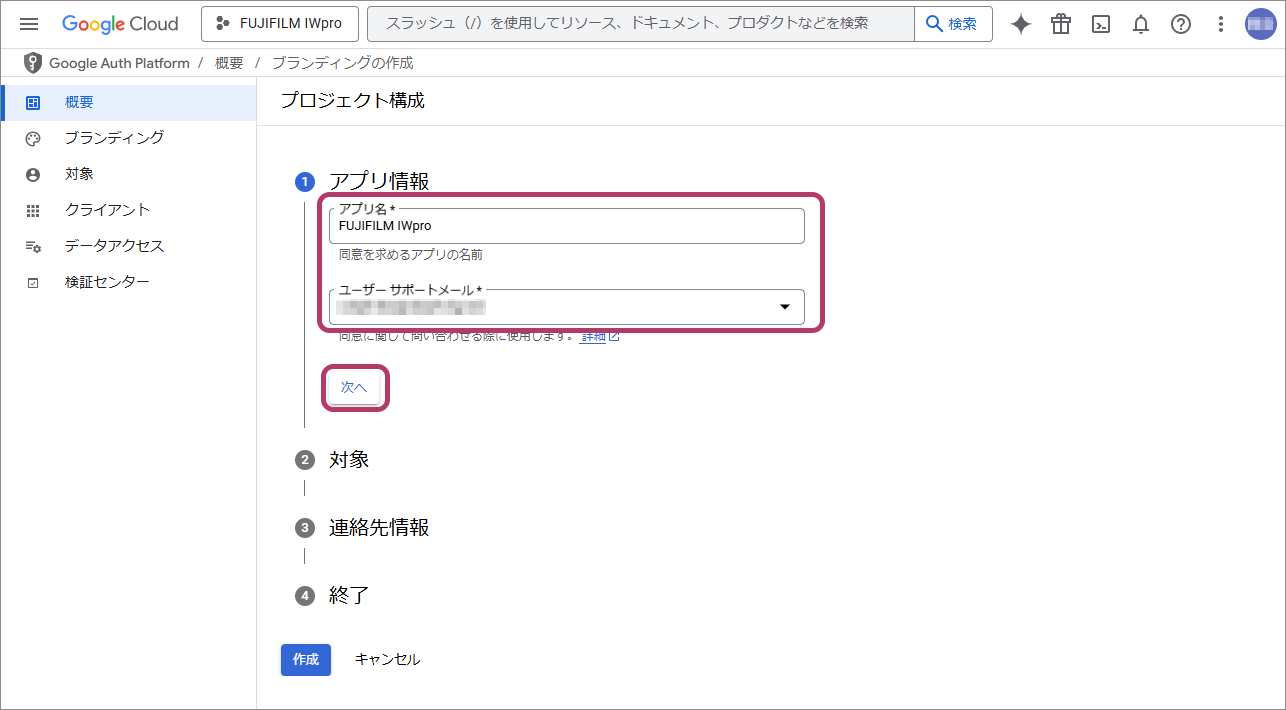The image size is (1286, 710).
Task: Click the blue 作成 button
Action: [305, 660]
